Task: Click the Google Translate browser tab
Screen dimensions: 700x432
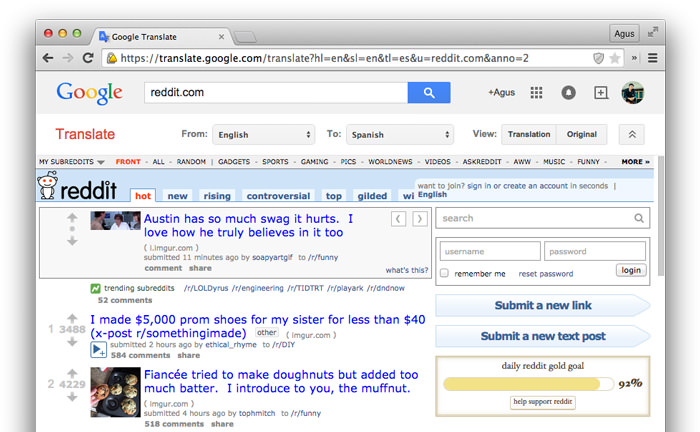Action: (x=161, y=37)
